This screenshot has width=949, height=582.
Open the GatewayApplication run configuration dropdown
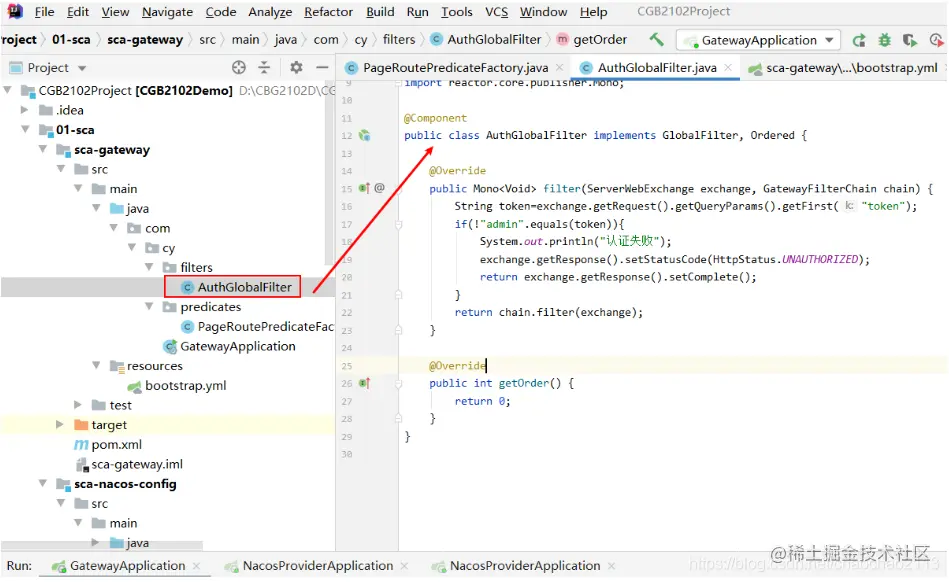(830, 41)
